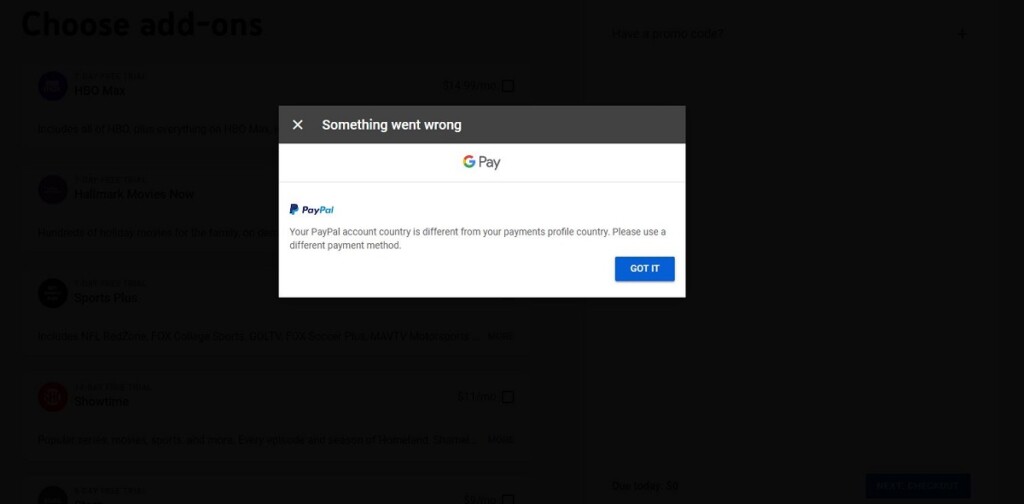This screenshot has width=1024, height=504.
Task: Tick the Showtime add-on checkbox
Action: pos(507,397)
